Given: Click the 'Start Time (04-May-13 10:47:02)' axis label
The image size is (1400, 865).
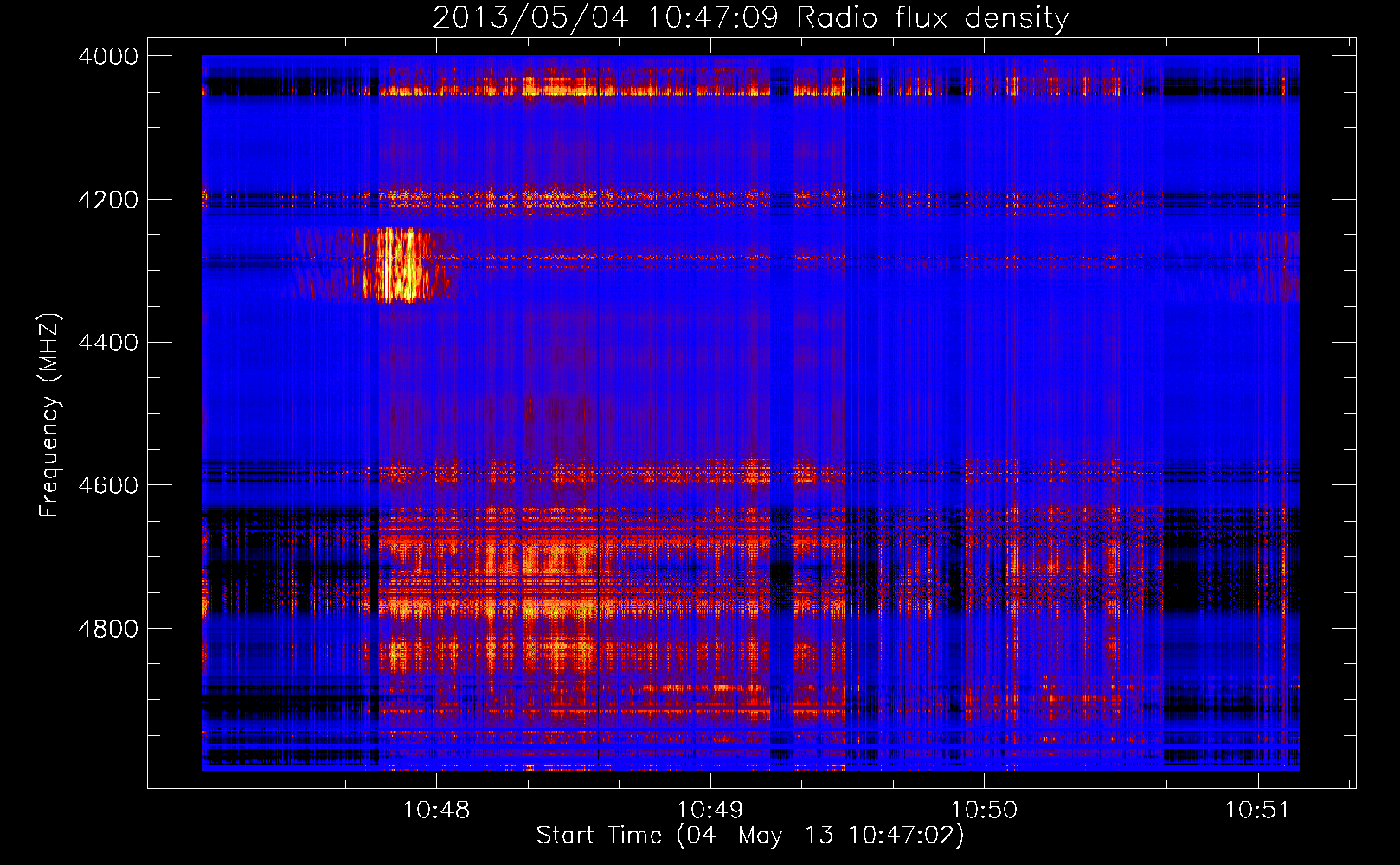Looking at the screenshot, I should tap(749, 836).
